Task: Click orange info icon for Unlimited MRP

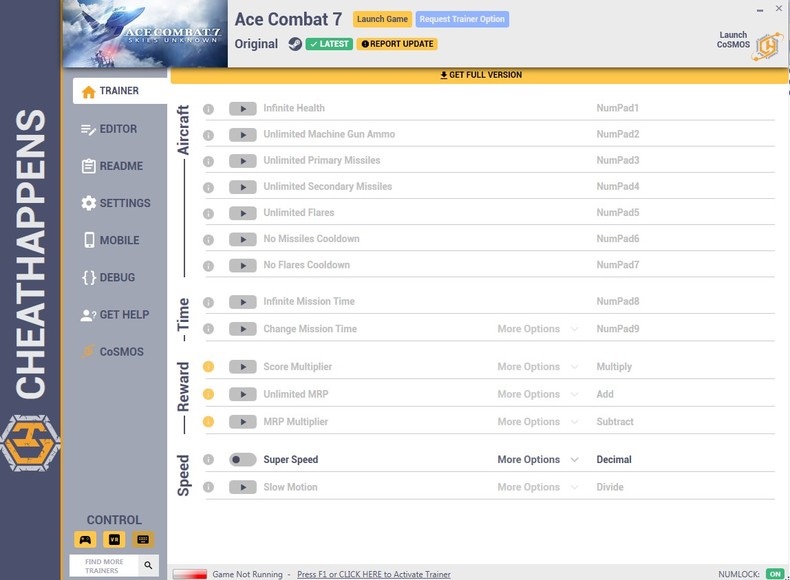Action: [x=208, y=394]
